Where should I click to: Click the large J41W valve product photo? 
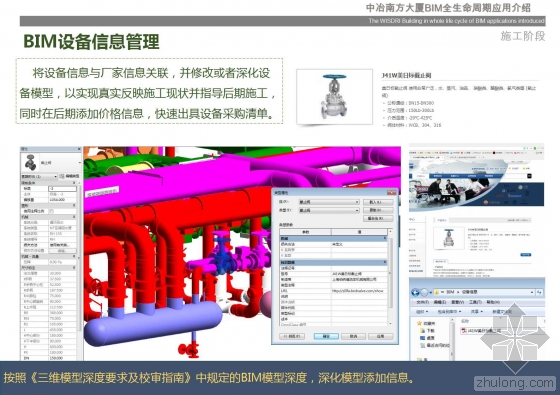pyautogui.click(x=334, y=97)
